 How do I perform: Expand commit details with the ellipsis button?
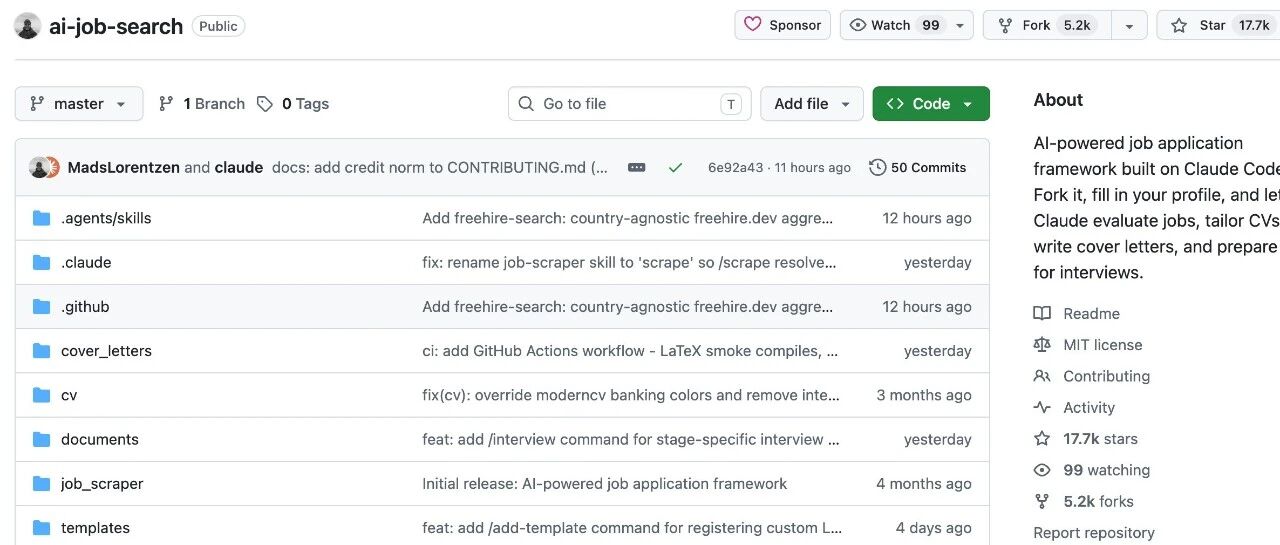click(x=637, y=167)
